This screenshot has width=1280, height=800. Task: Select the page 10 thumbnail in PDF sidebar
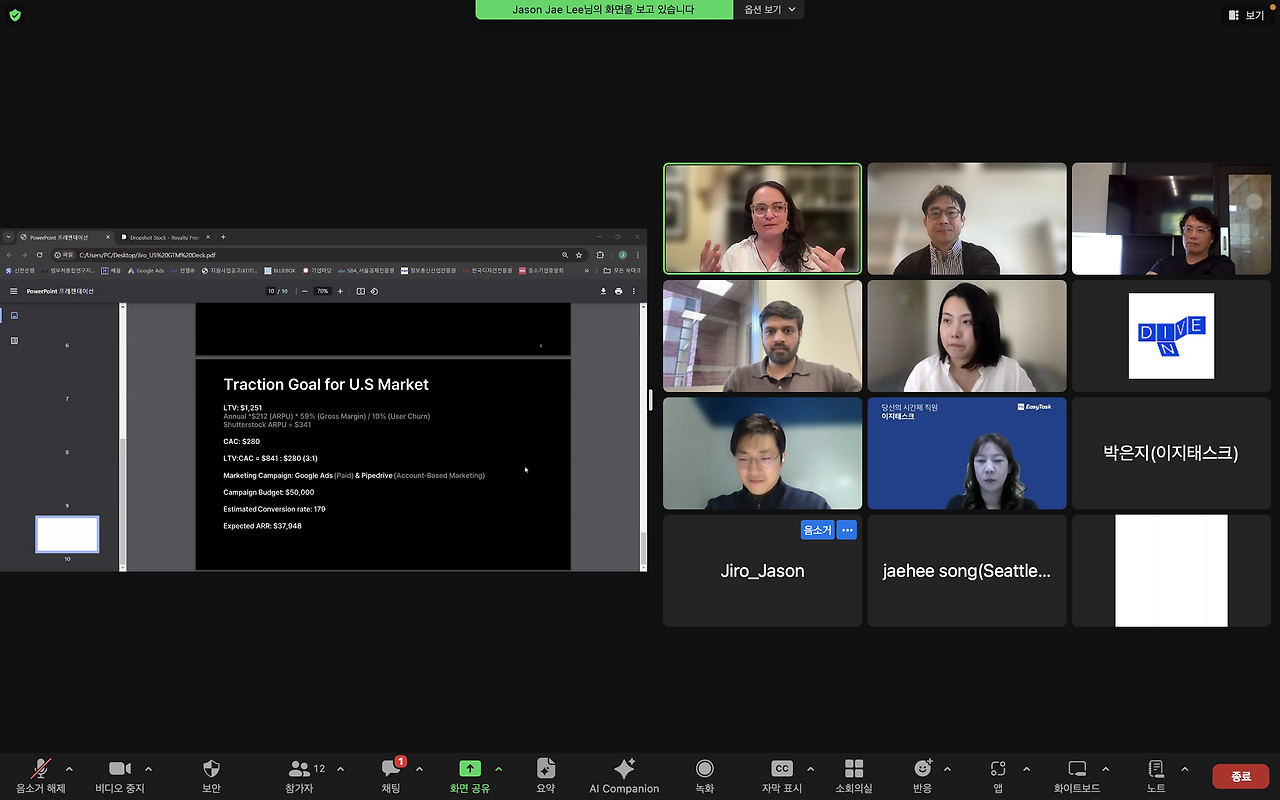67,534
